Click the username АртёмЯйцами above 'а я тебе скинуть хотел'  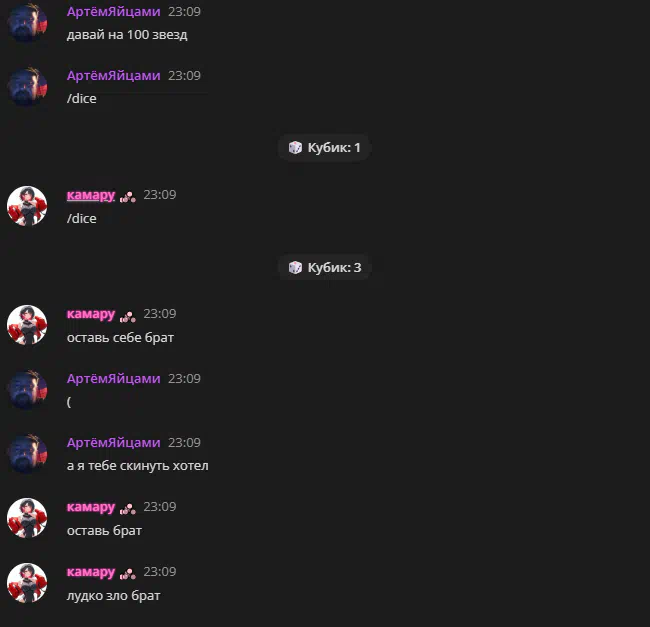[x=114, y=443]
